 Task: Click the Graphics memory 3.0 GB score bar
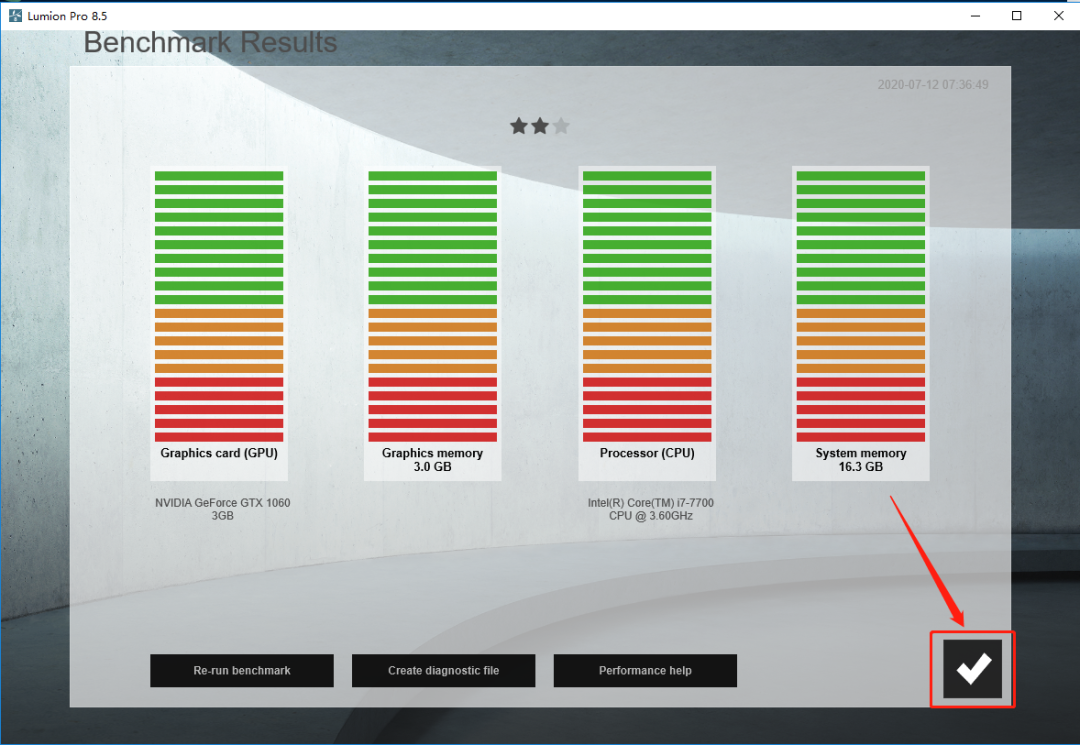coord(433,306)
